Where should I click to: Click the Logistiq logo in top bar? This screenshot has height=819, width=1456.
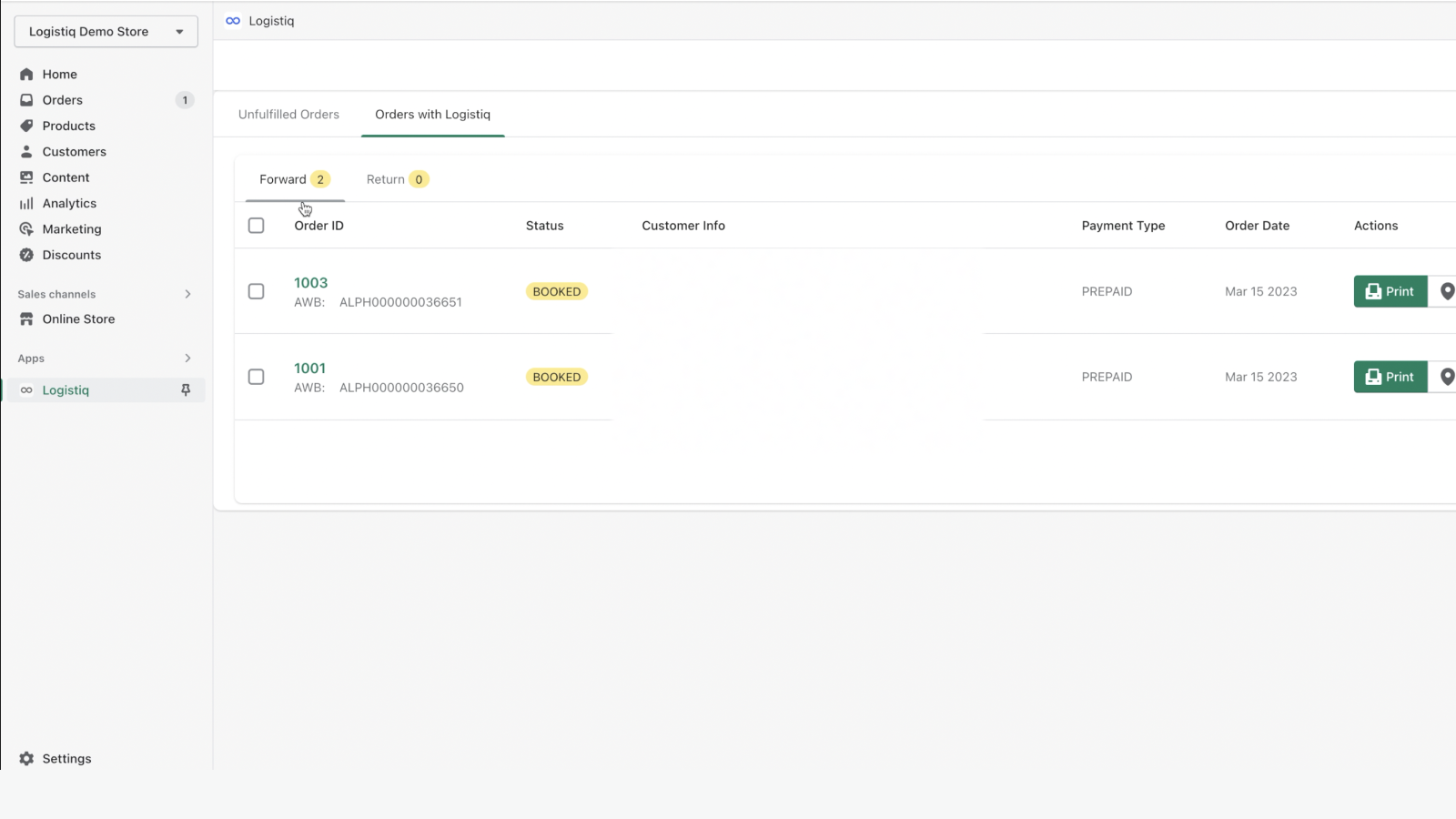tap(233, 21)
